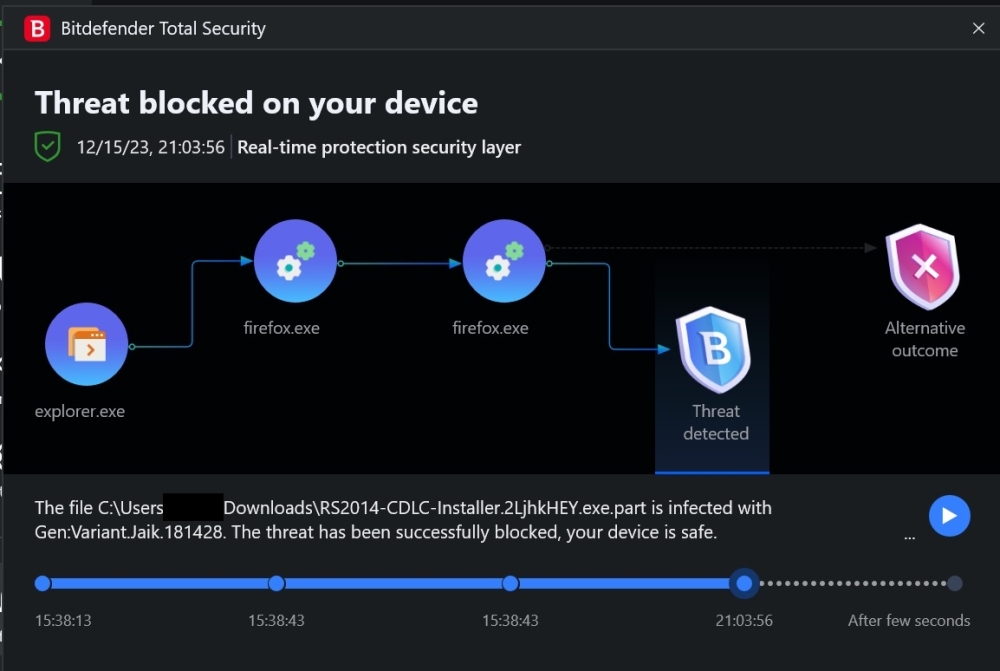
Task: Expand the threat description with the ellipsis
Action: click(x=909, y=537)
